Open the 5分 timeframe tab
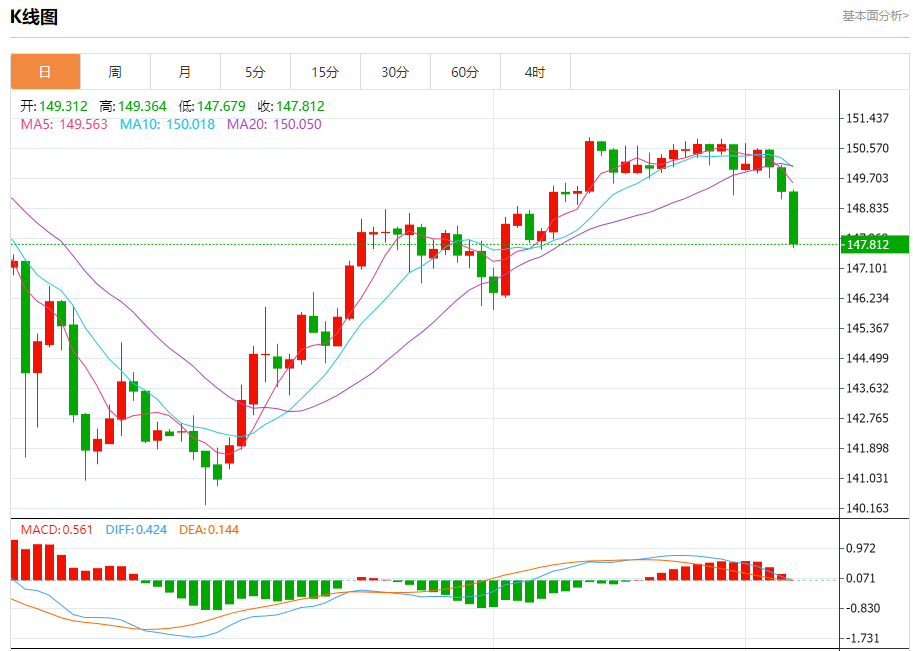913x651 pixels. 255,72
